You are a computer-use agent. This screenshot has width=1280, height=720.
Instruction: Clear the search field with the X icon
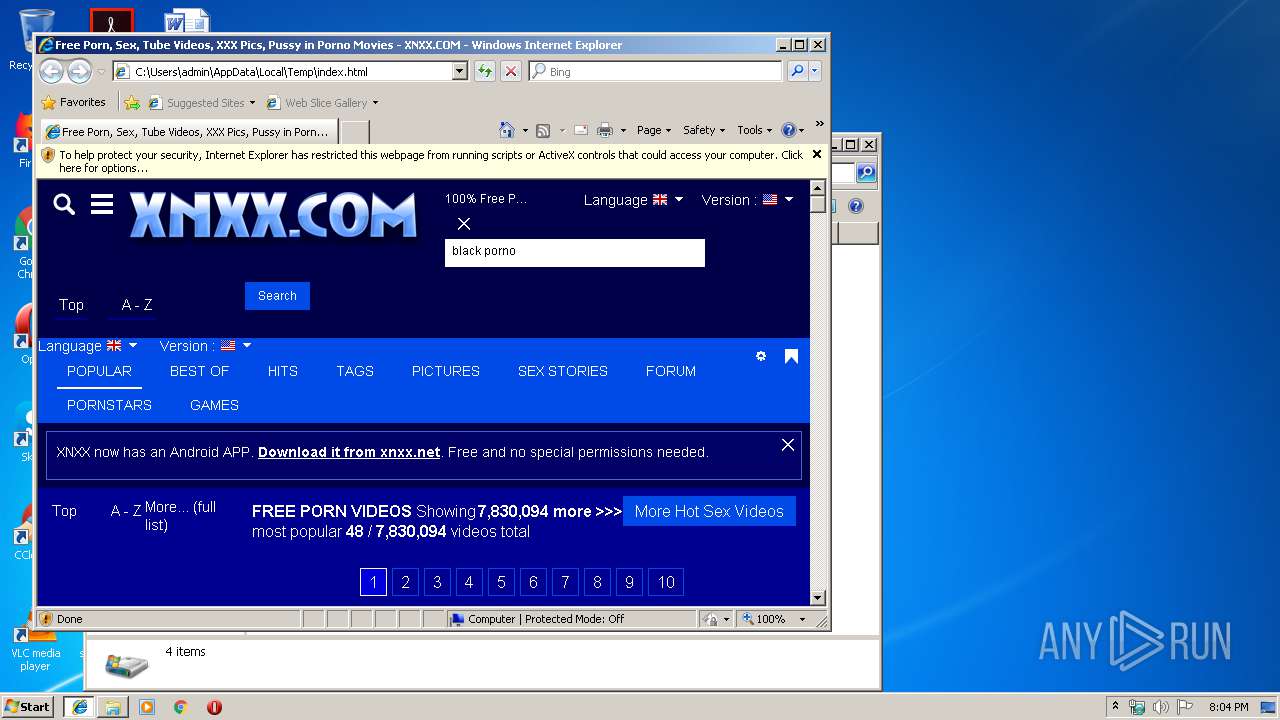[463, 224]
